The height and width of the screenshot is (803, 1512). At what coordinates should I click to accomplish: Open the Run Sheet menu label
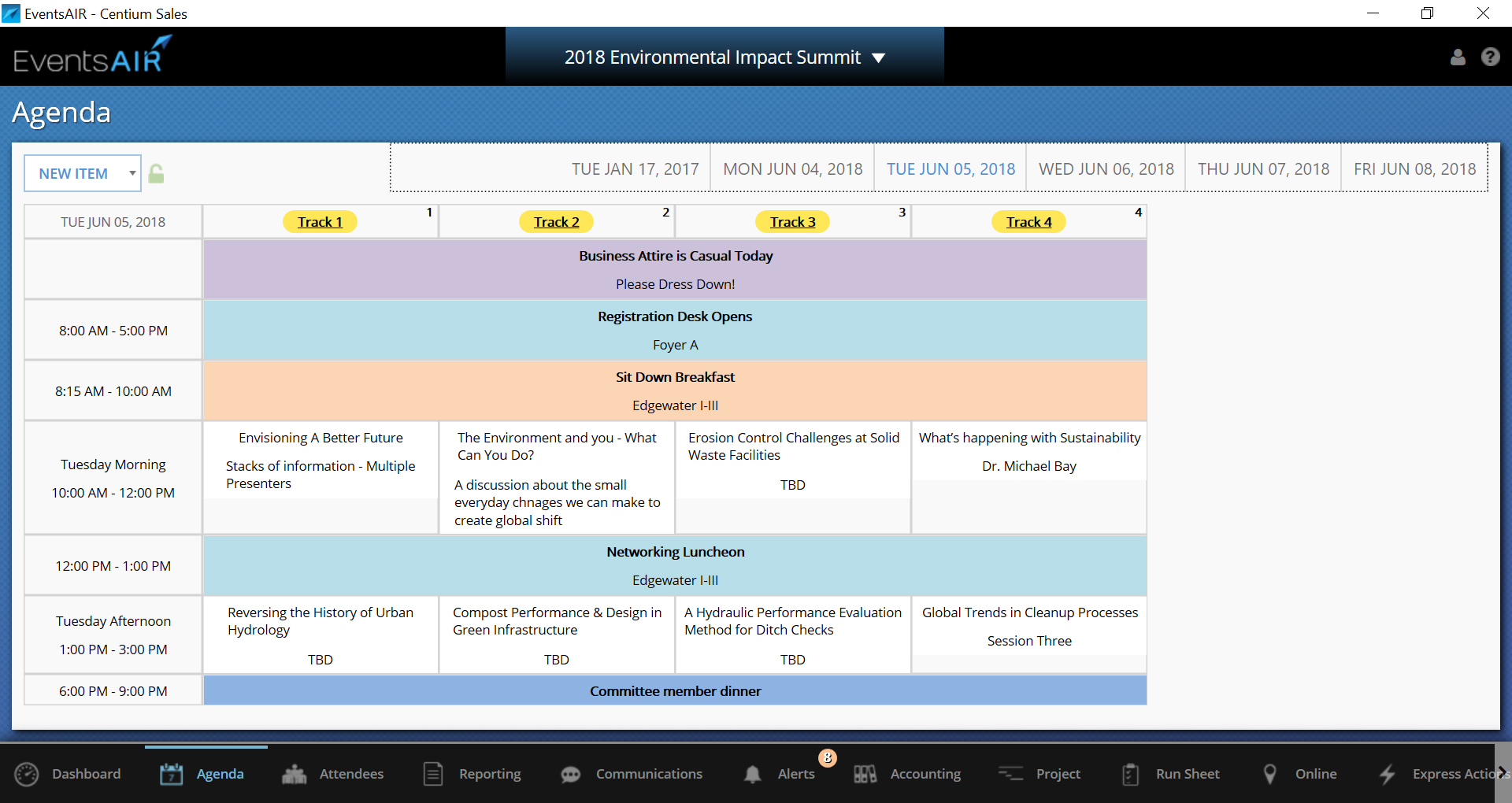tap(1188, 774)
